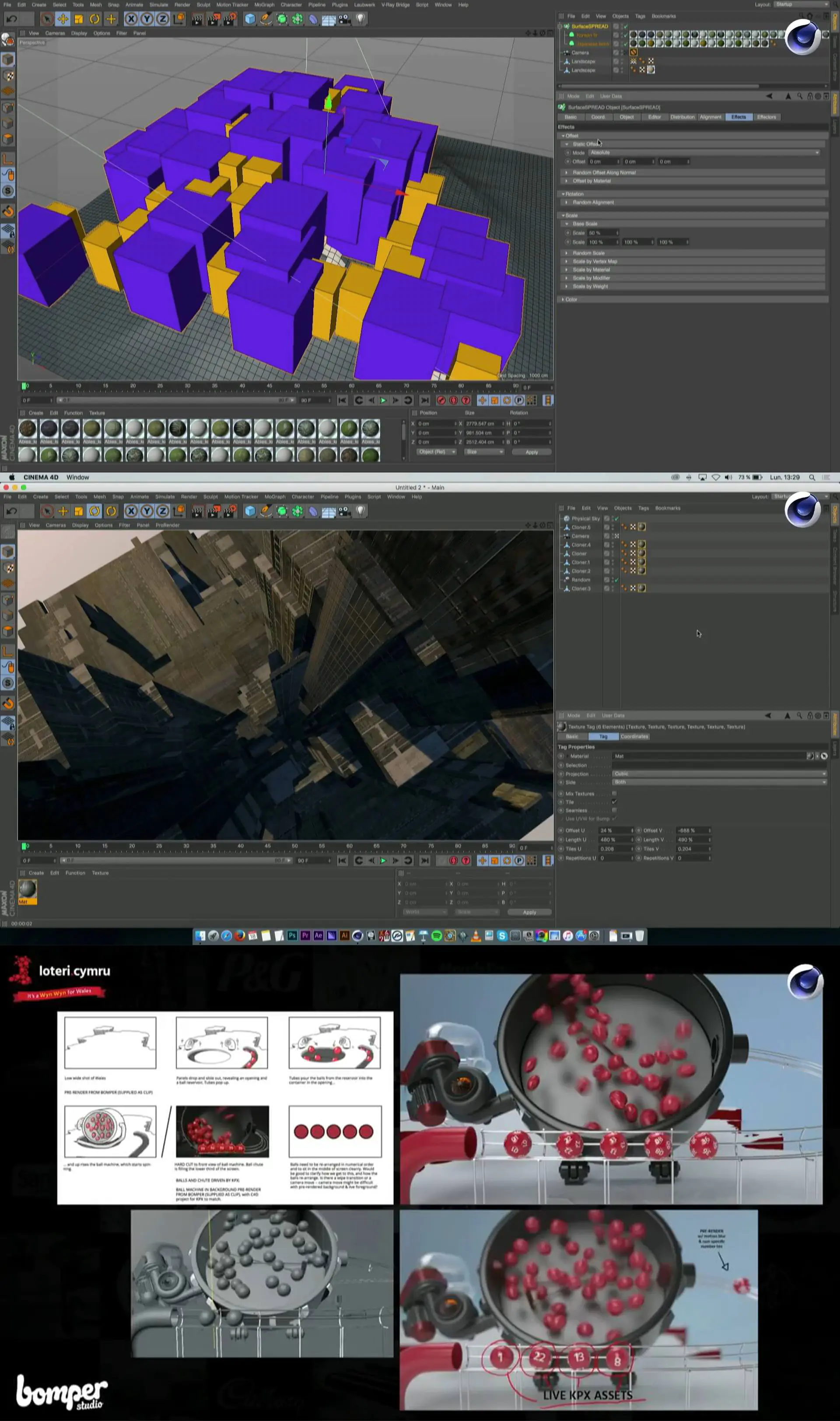Viewport: 840px width, 1421px height.
Task: Click Apply button in bottom window coordinates
Action: pyautogui.click(x=529, y=912)
